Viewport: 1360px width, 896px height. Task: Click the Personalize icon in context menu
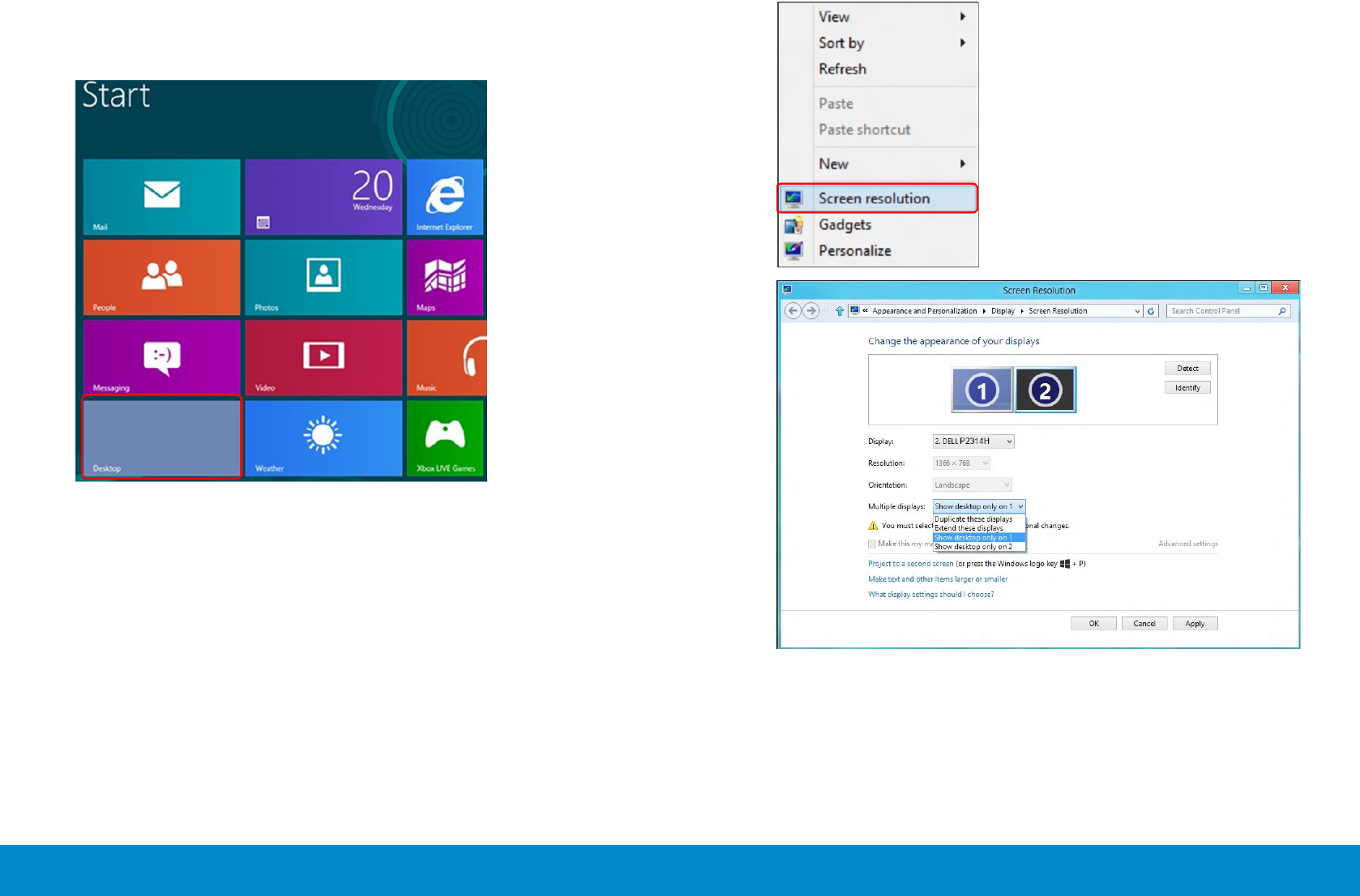(793, 250)
